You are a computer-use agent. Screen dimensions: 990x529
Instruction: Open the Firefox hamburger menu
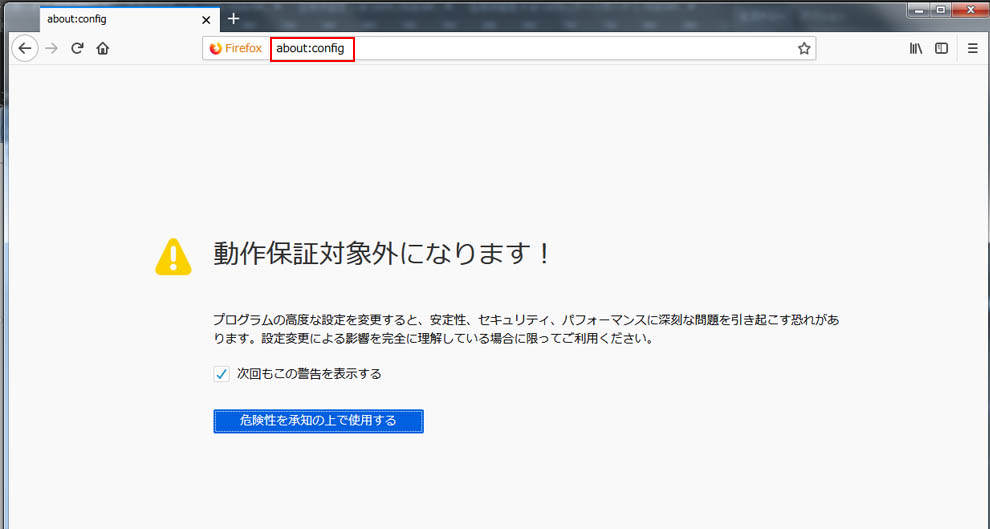click(972, 48)
